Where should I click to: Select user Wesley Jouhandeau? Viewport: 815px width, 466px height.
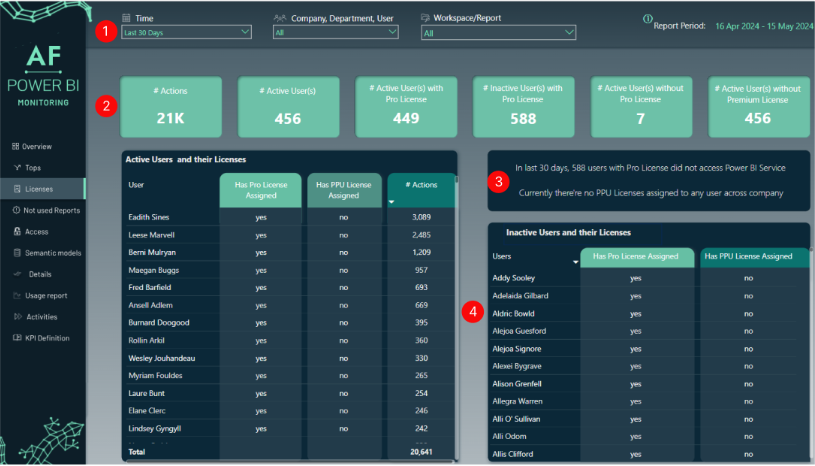[x=162, y=358]
